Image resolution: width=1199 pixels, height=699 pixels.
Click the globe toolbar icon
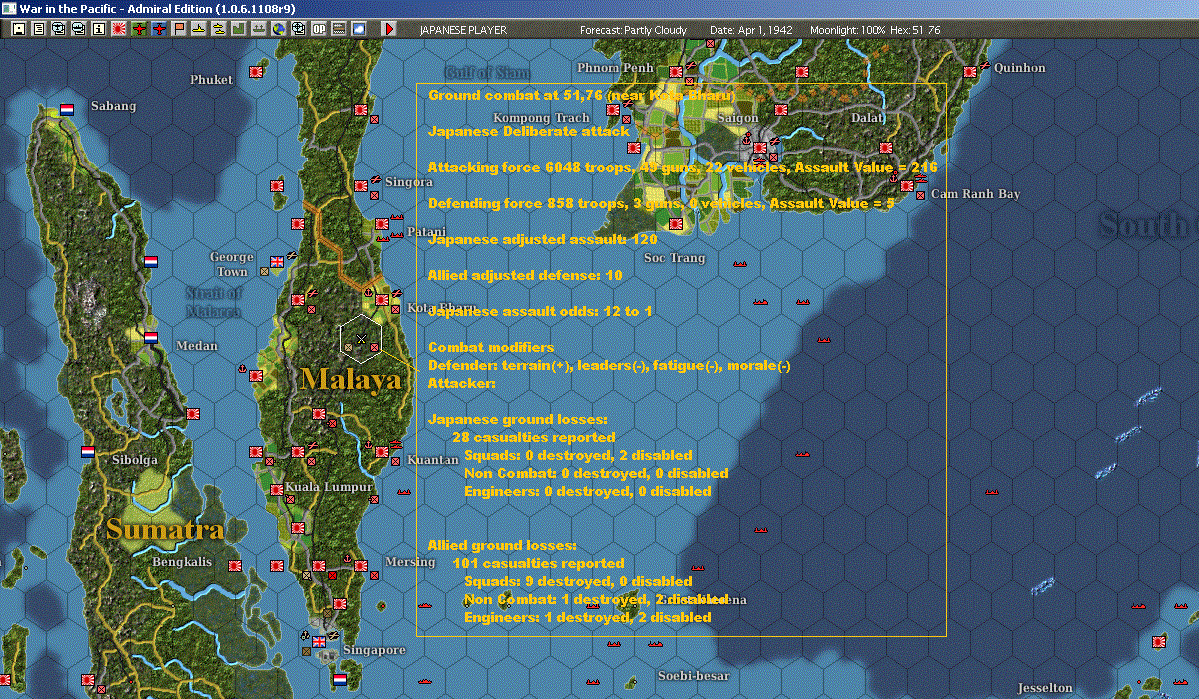pyautogui.click(x=278, y=29)
